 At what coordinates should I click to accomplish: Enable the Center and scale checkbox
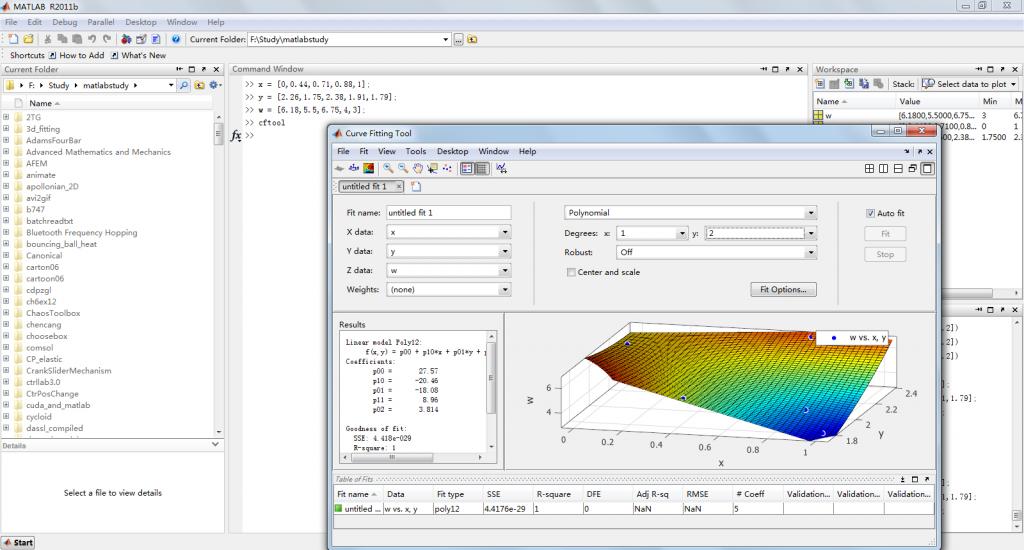click(571, 272)
